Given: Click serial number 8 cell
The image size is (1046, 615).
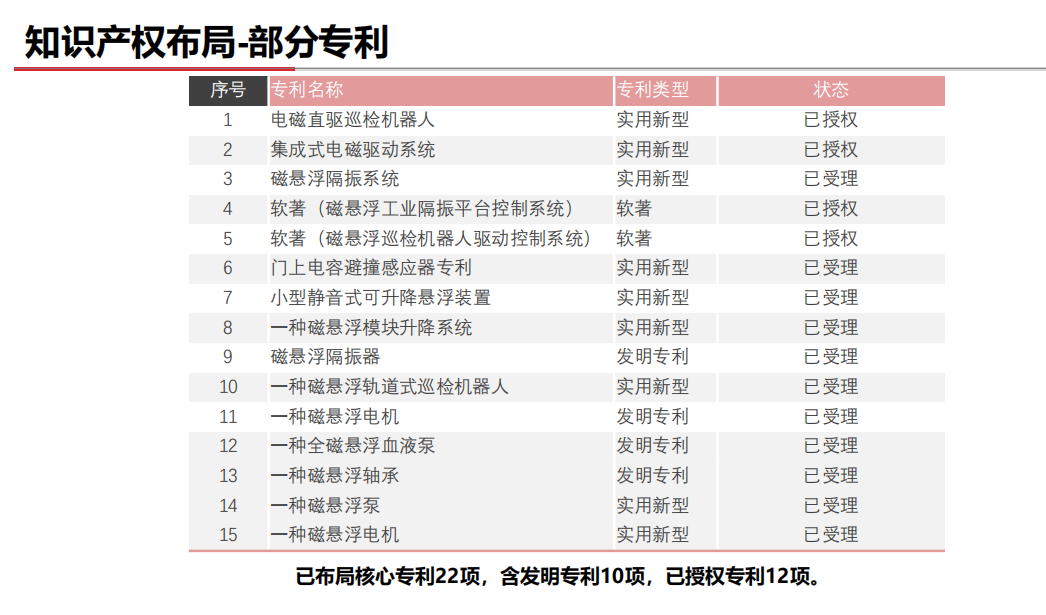Looking at the screenshot, I should pyautogui.click(x=228, y=328).
